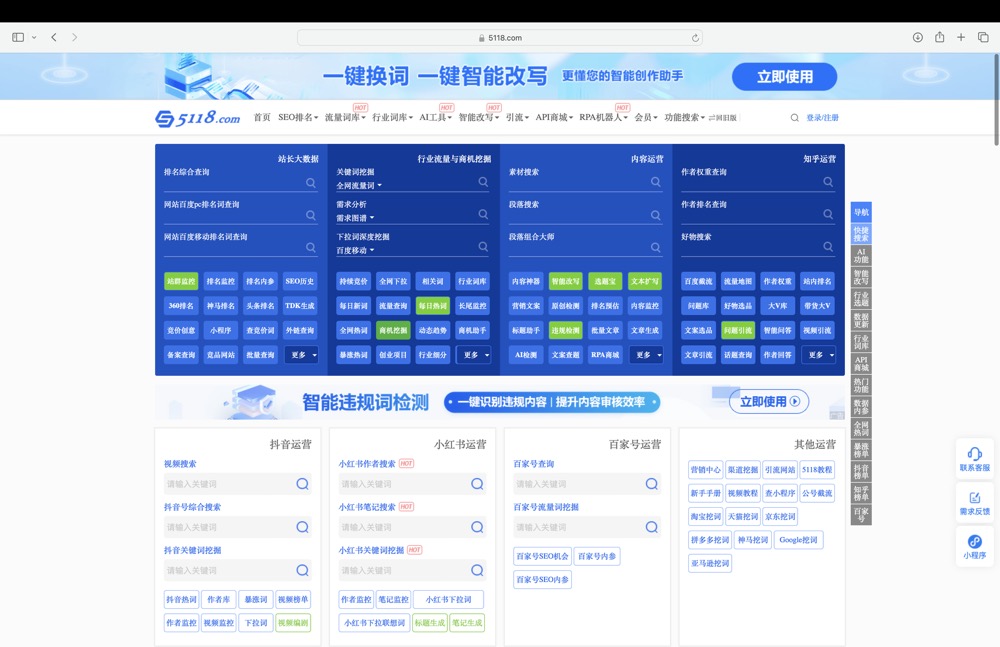This screenshot has width=1000, height=647.
Task: Reload the 5118.com page
Action: pos(695,38)
